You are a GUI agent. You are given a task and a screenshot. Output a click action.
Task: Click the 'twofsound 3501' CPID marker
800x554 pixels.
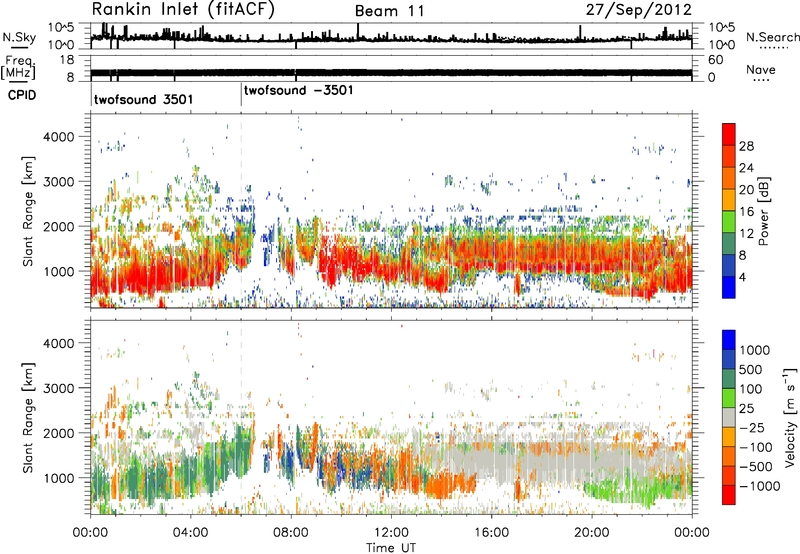[143, 99]
